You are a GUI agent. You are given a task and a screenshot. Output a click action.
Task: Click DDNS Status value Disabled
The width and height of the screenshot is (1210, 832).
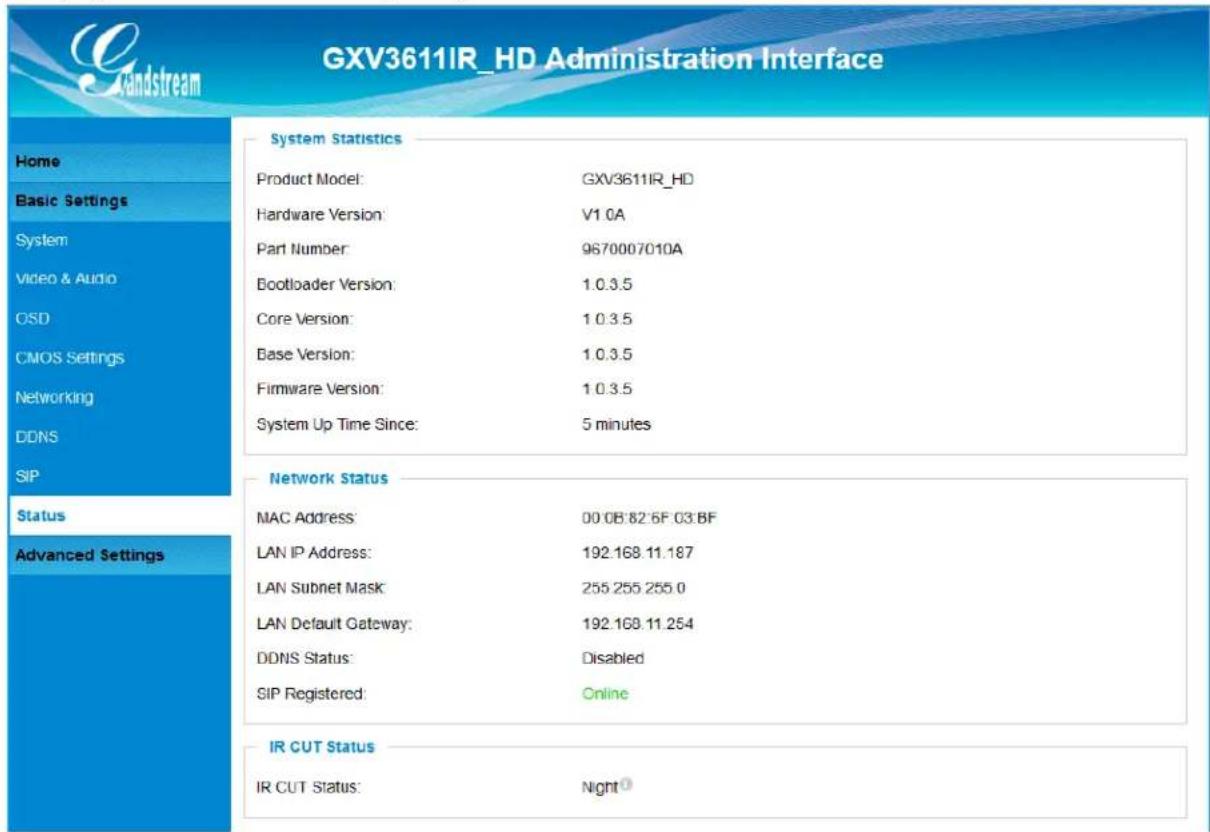613,658
